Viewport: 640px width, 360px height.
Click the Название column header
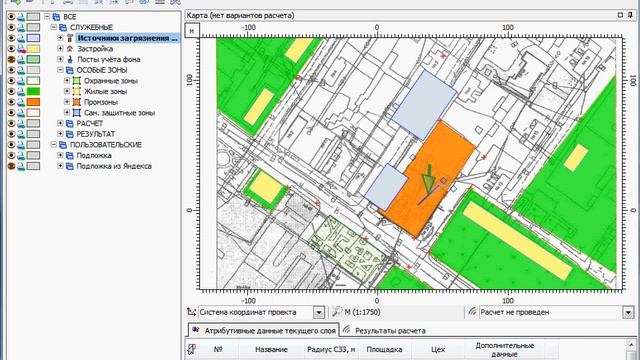pyautogui.click(x=271, y=349)
